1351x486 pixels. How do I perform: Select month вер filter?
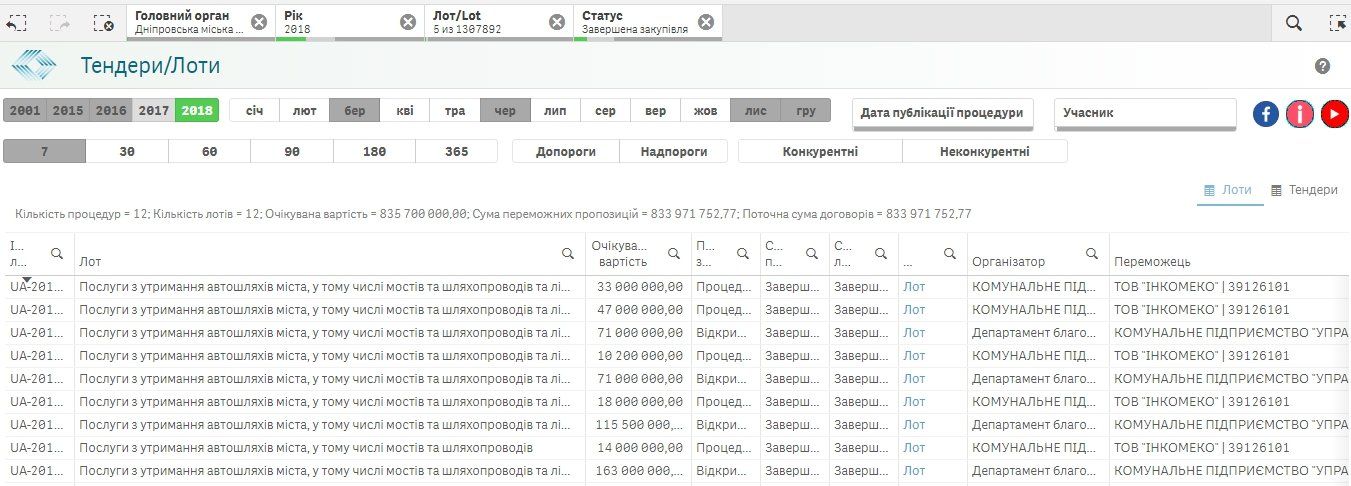(655, 111)
